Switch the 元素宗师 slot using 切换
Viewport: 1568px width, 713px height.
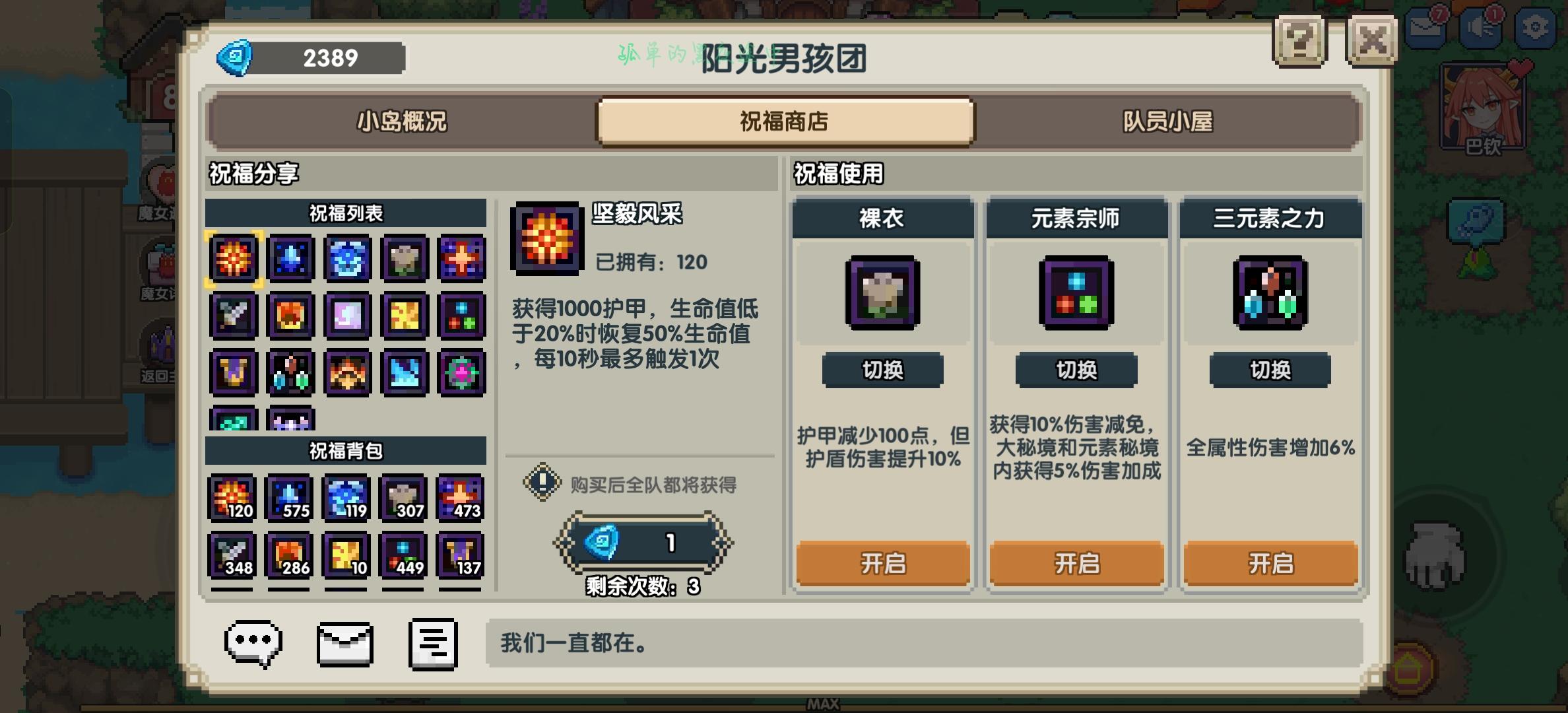click(x=1076, y=370)
